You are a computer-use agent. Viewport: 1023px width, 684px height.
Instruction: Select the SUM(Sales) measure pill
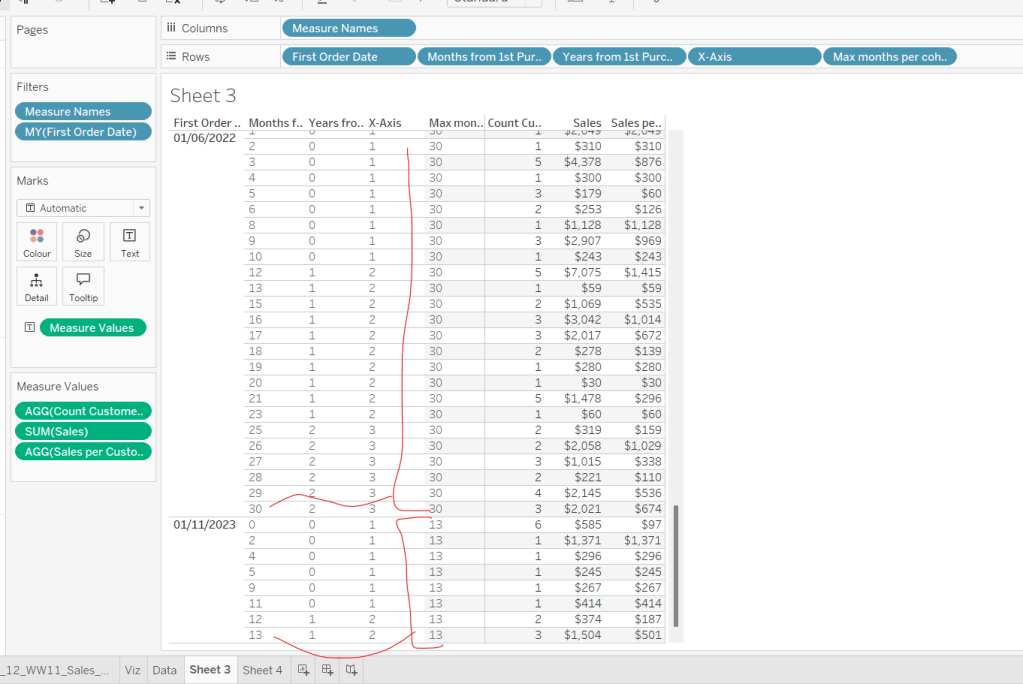tap(83, 431)
